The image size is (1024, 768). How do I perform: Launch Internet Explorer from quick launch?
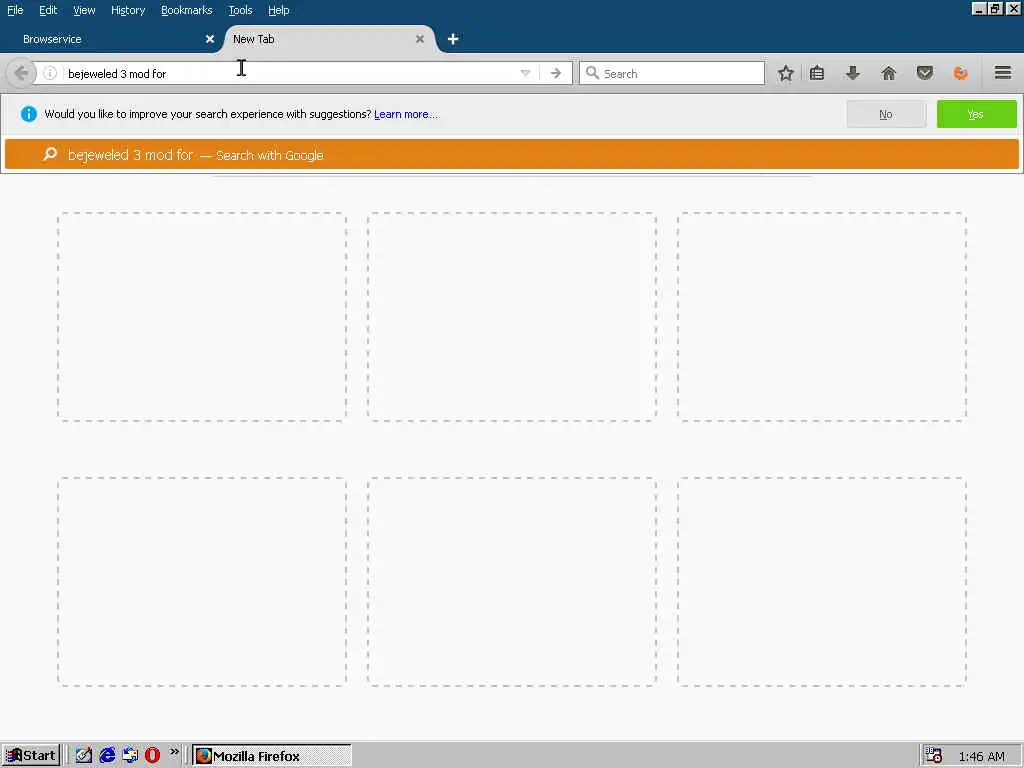(107, 756)
